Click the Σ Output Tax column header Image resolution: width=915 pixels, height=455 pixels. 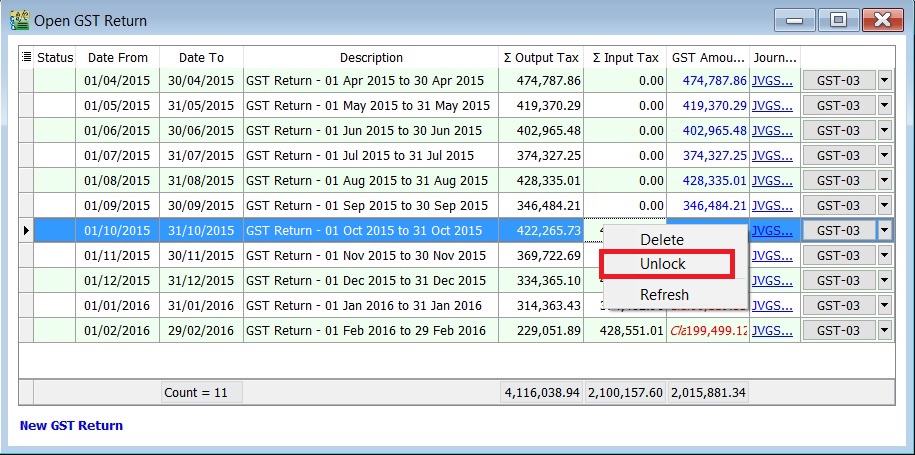point(541,58)
